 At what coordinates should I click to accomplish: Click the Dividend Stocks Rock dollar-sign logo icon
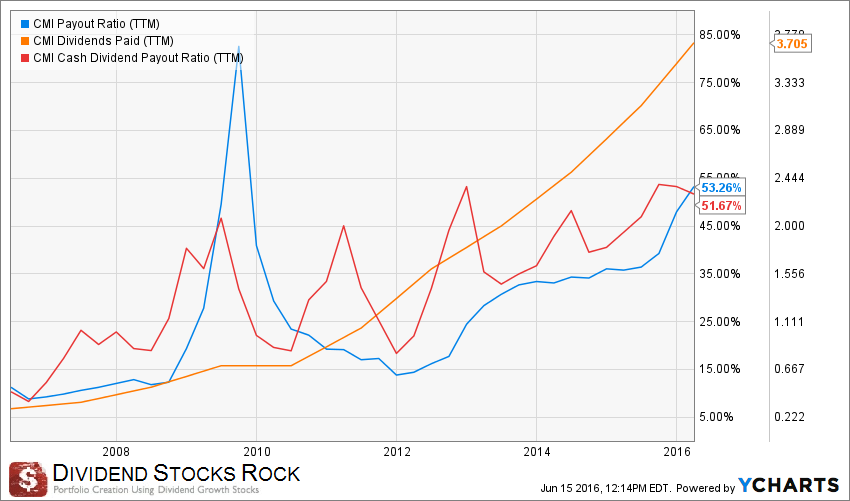tap(28, 477)
